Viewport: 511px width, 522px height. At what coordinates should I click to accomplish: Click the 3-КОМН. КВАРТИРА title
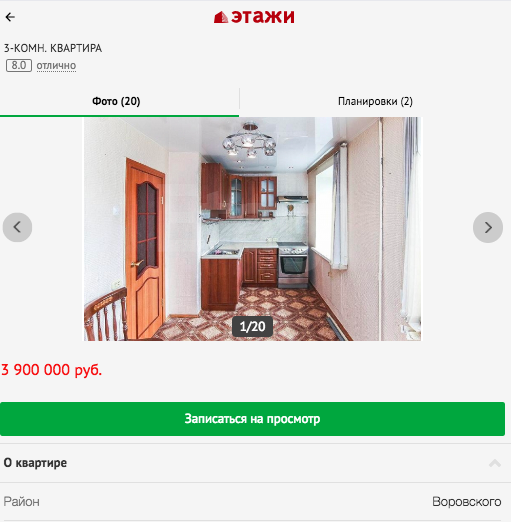53,48
